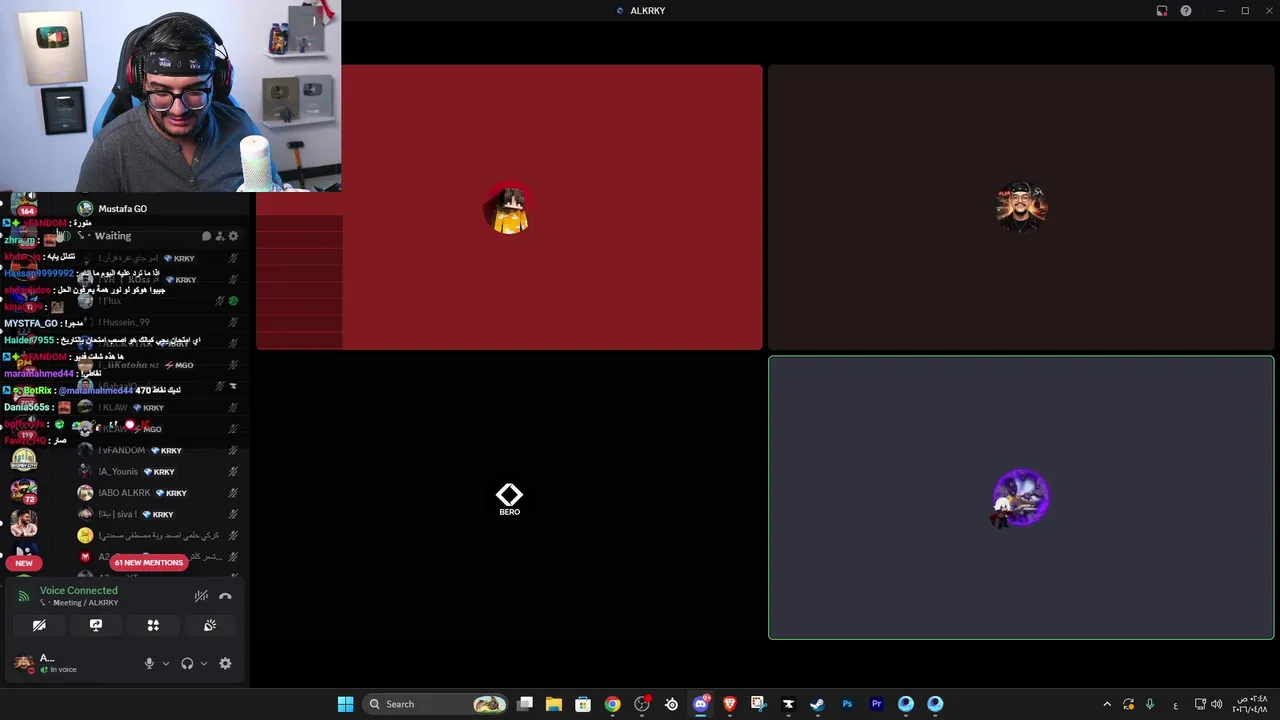Image resolution: width=1280 pixels, height=720 pixels.
Task: Switch input language indicator in tray
Action: click(1175, 704)
